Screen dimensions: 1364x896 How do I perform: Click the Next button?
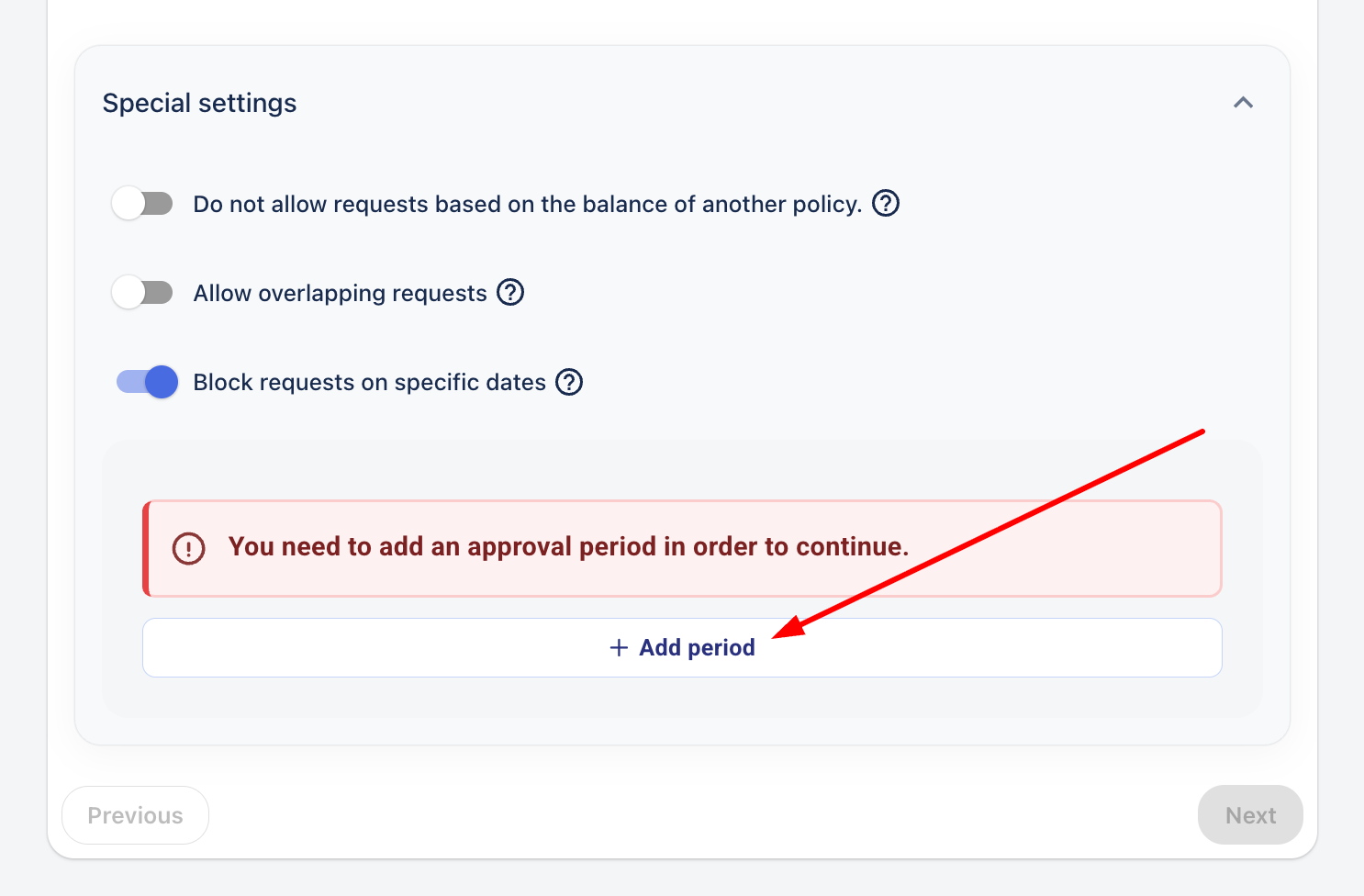[1250, 815]
